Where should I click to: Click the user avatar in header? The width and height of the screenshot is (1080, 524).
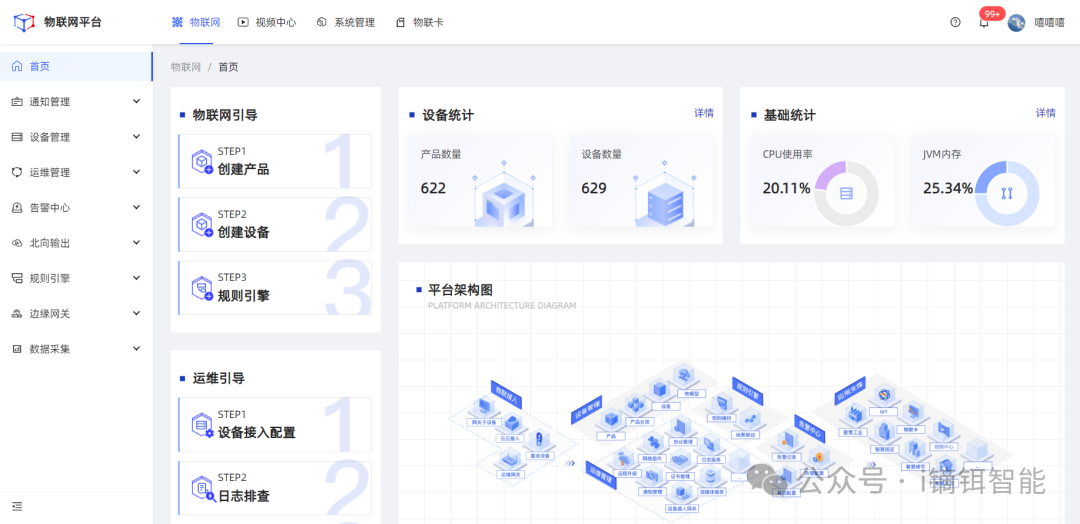(1016, 22)
